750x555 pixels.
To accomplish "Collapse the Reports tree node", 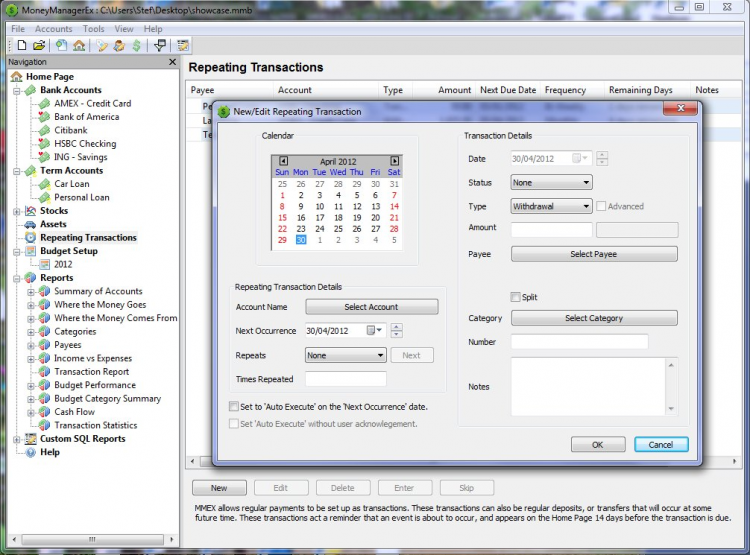I will point(17,278).
